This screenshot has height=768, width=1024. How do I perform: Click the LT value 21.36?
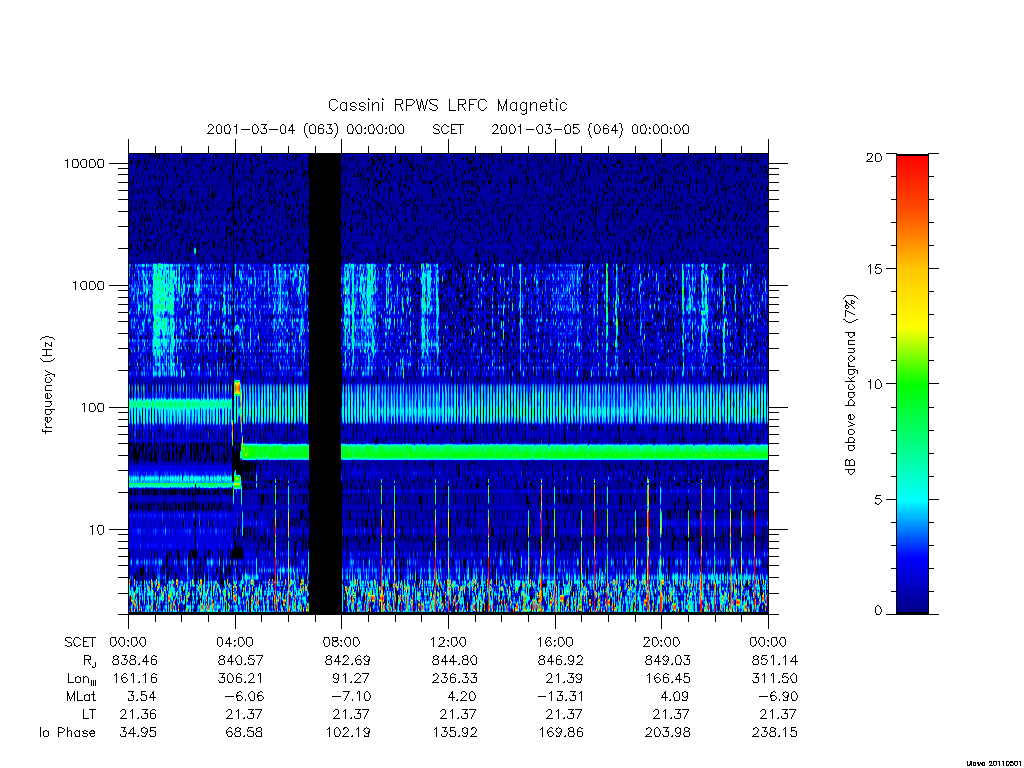[138, 715]
